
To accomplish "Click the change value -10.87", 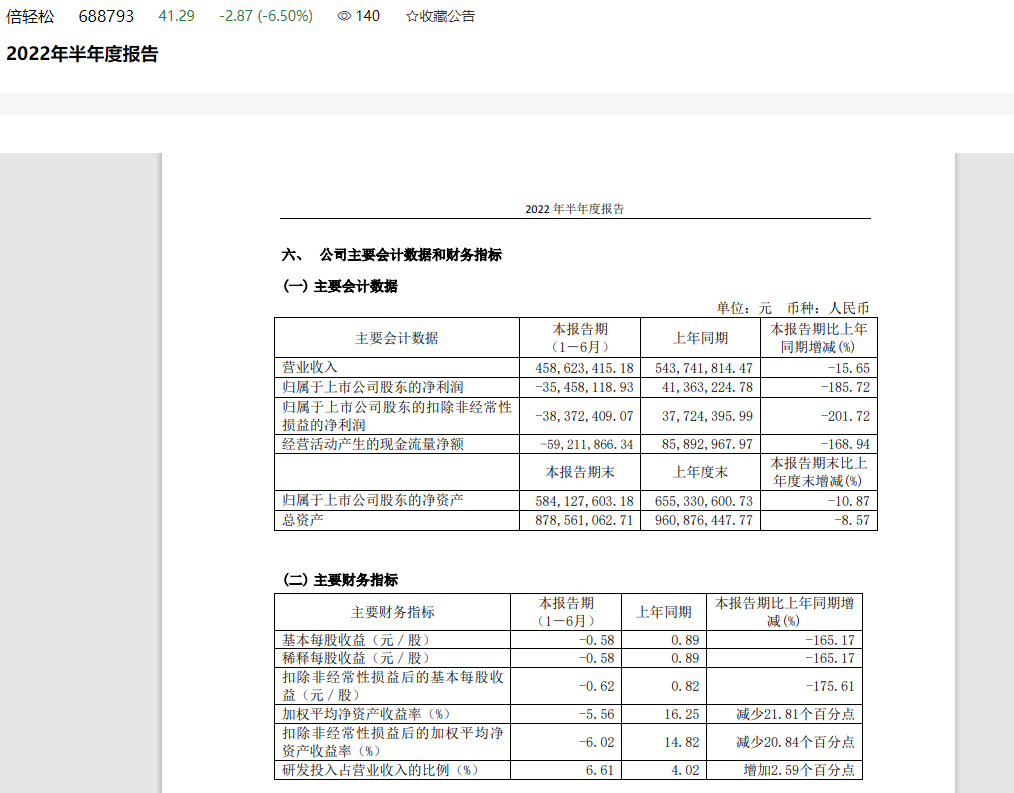I will pos(848,501).
